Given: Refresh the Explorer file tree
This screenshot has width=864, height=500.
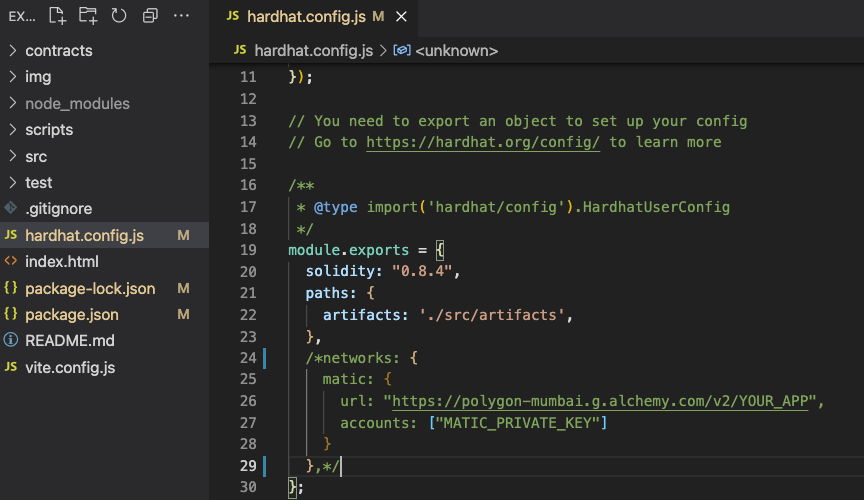Looking at the screenshot, I should [x=119, y=16].
